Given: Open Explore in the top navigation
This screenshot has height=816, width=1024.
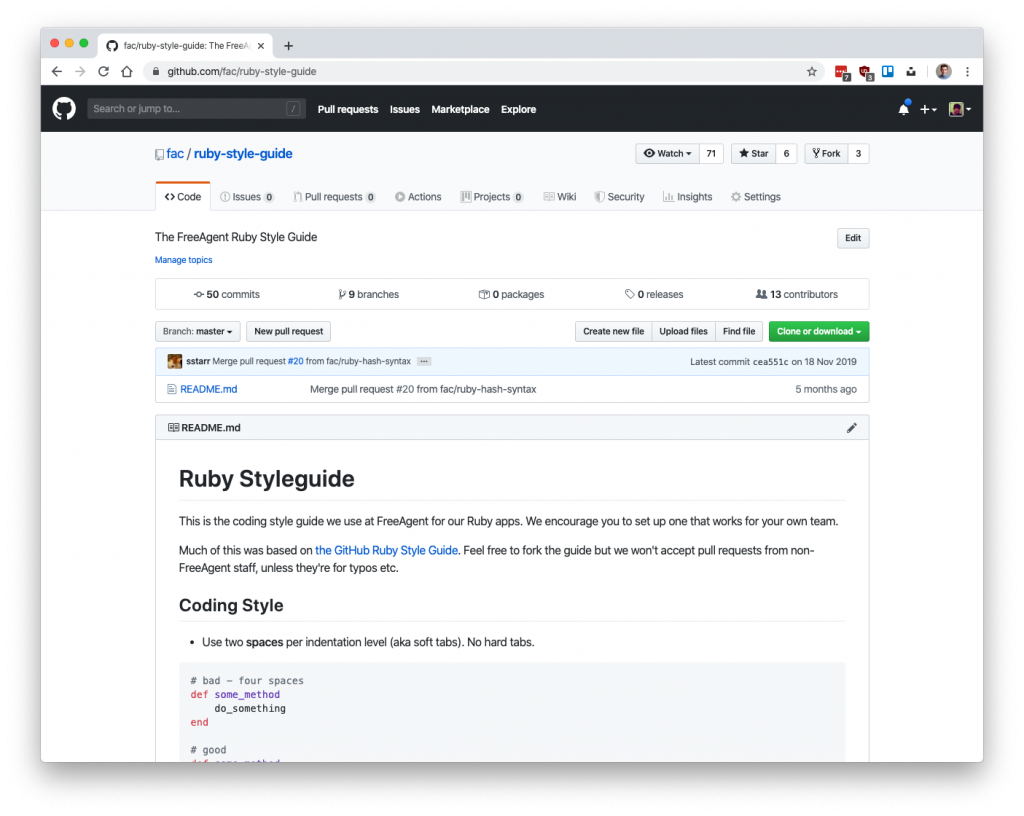Looking at the screenshot, I should [519, 110].
